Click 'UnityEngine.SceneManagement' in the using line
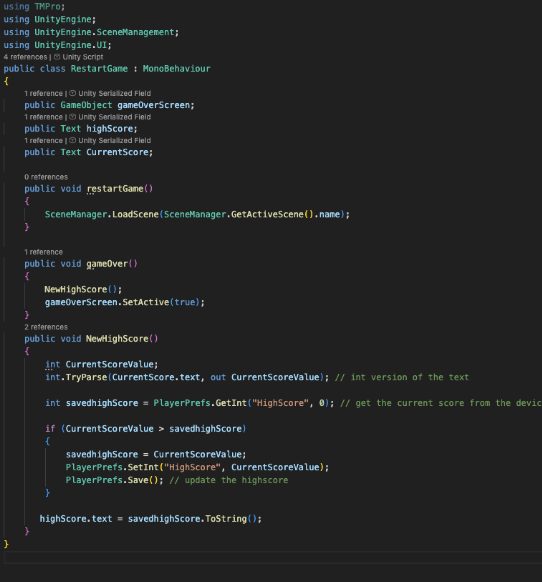Image resolution: width=542 pixels, height=582 pixels. tap(104, 32)
